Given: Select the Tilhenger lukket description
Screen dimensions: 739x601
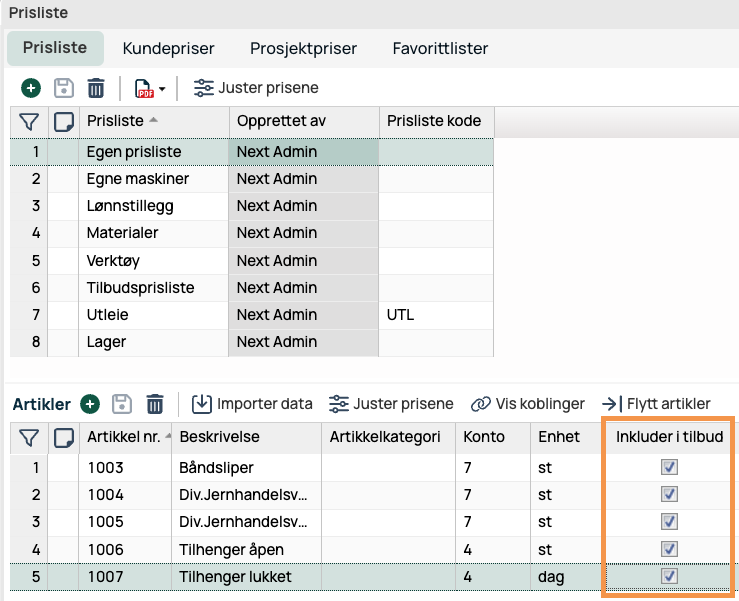Looking at the screenshot, I should click(x=235, y=576).
